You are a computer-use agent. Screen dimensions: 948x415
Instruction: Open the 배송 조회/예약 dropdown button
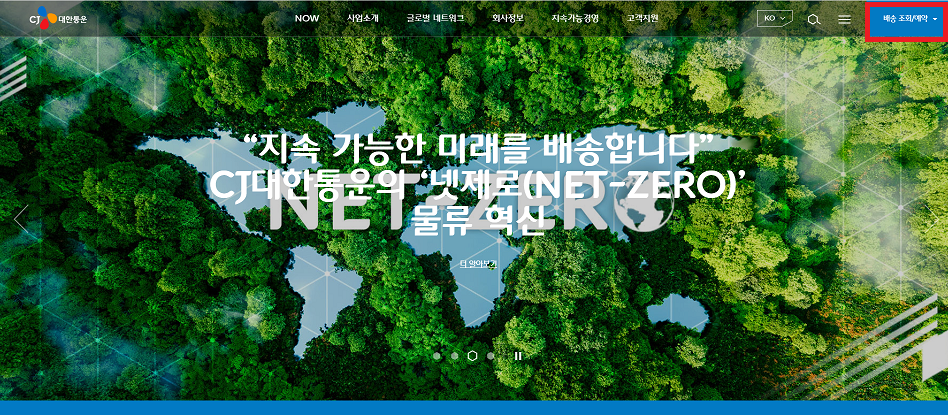[x=907, y=21]
